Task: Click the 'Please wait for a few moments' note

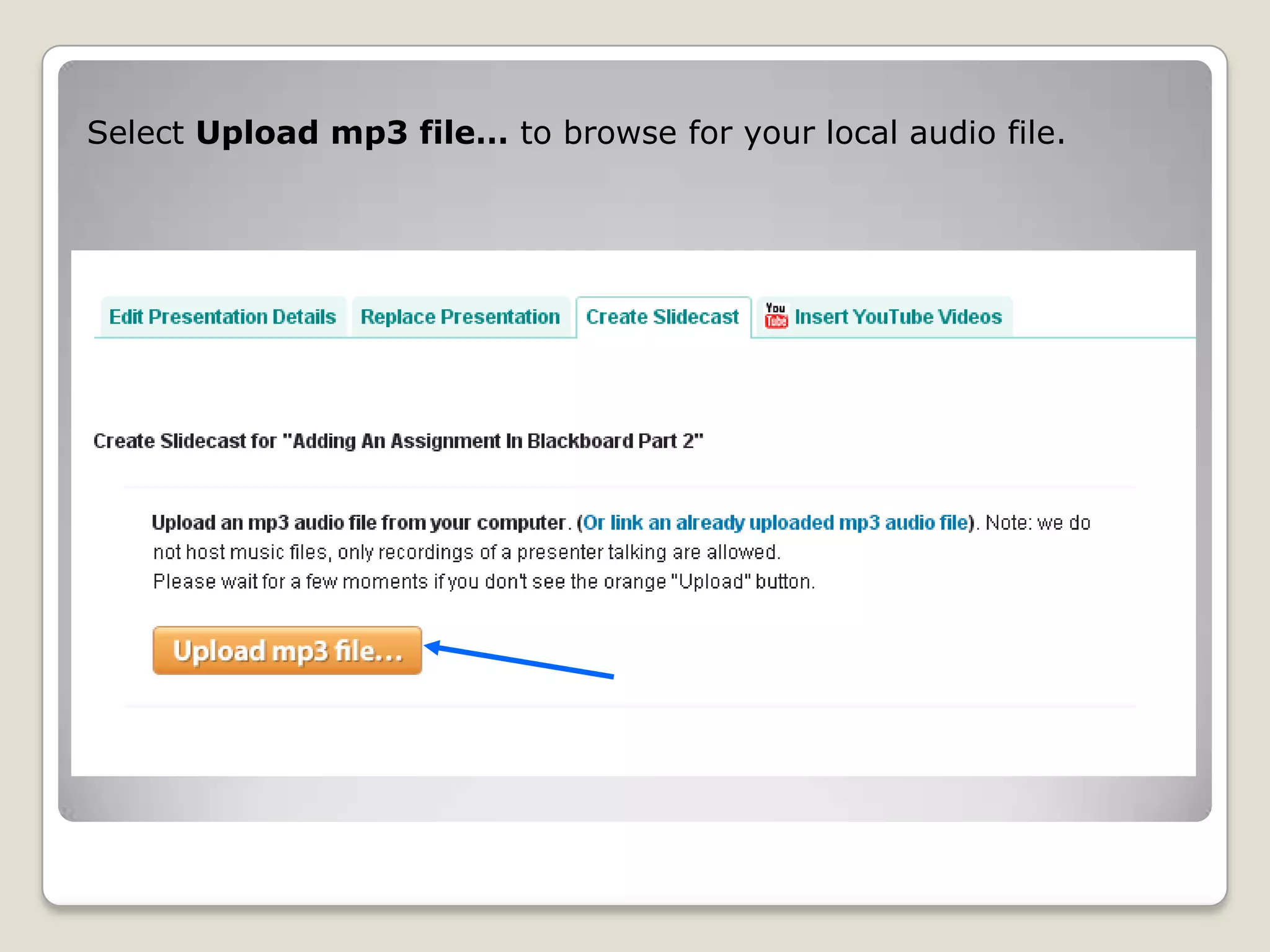Action: pyautogui.click(x=484, y=581)
